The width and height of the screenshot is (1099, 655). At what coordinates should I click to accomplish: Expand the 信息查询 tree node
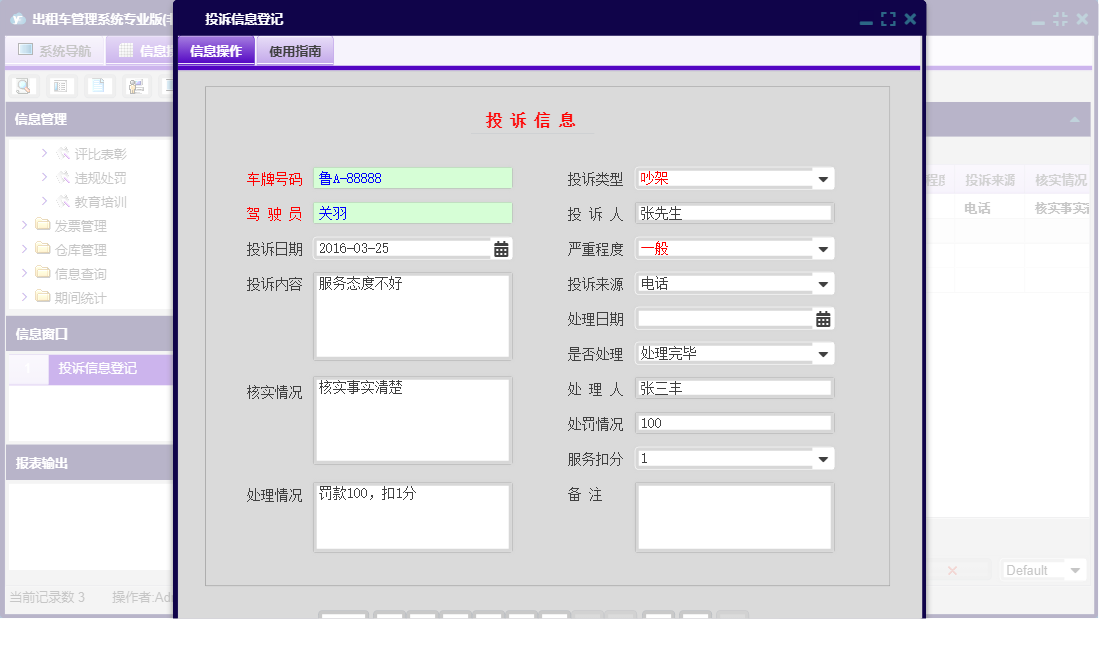tap(27, 272)
